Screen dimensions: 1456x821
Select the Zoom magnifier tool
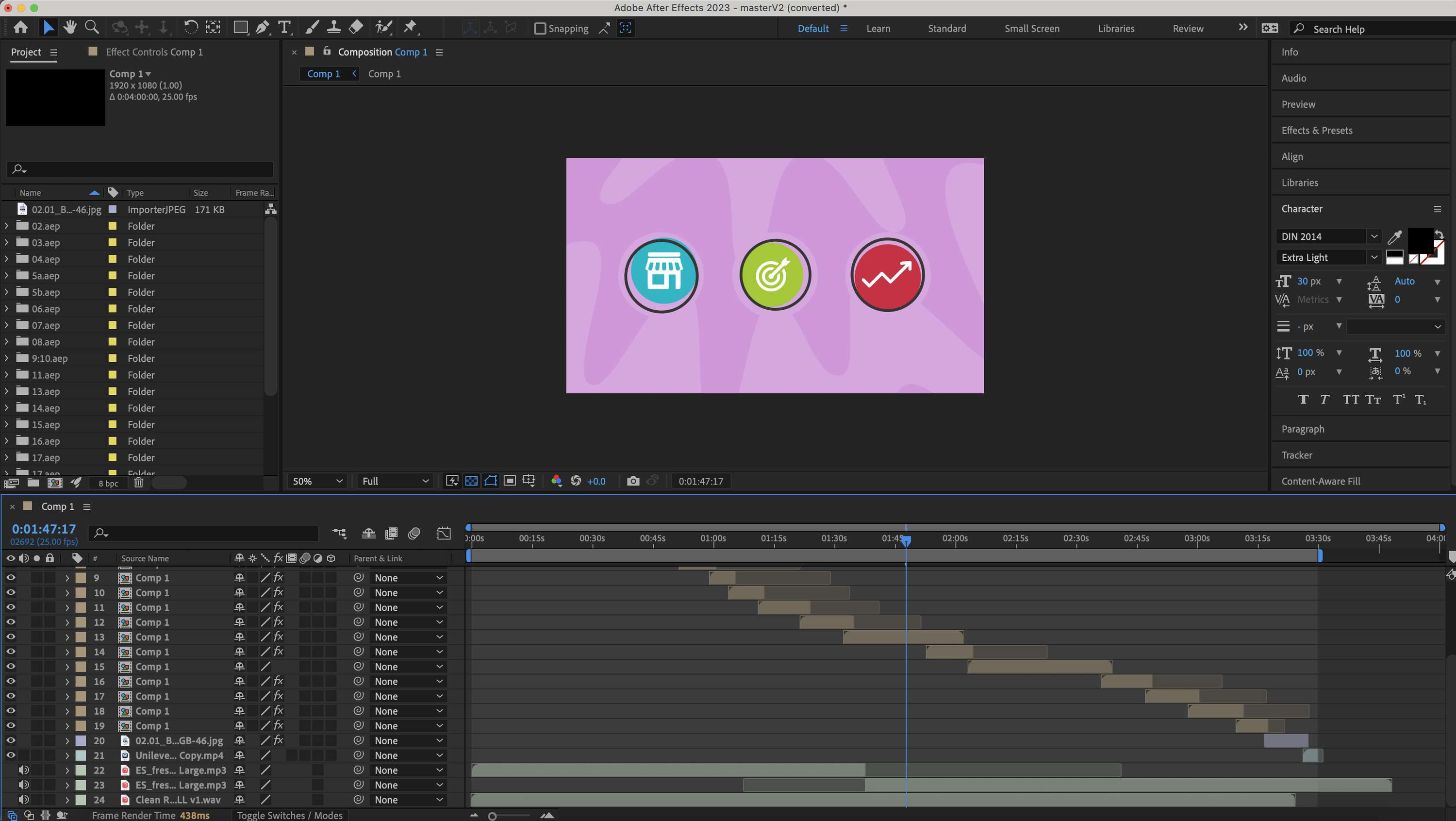[92, 27]
